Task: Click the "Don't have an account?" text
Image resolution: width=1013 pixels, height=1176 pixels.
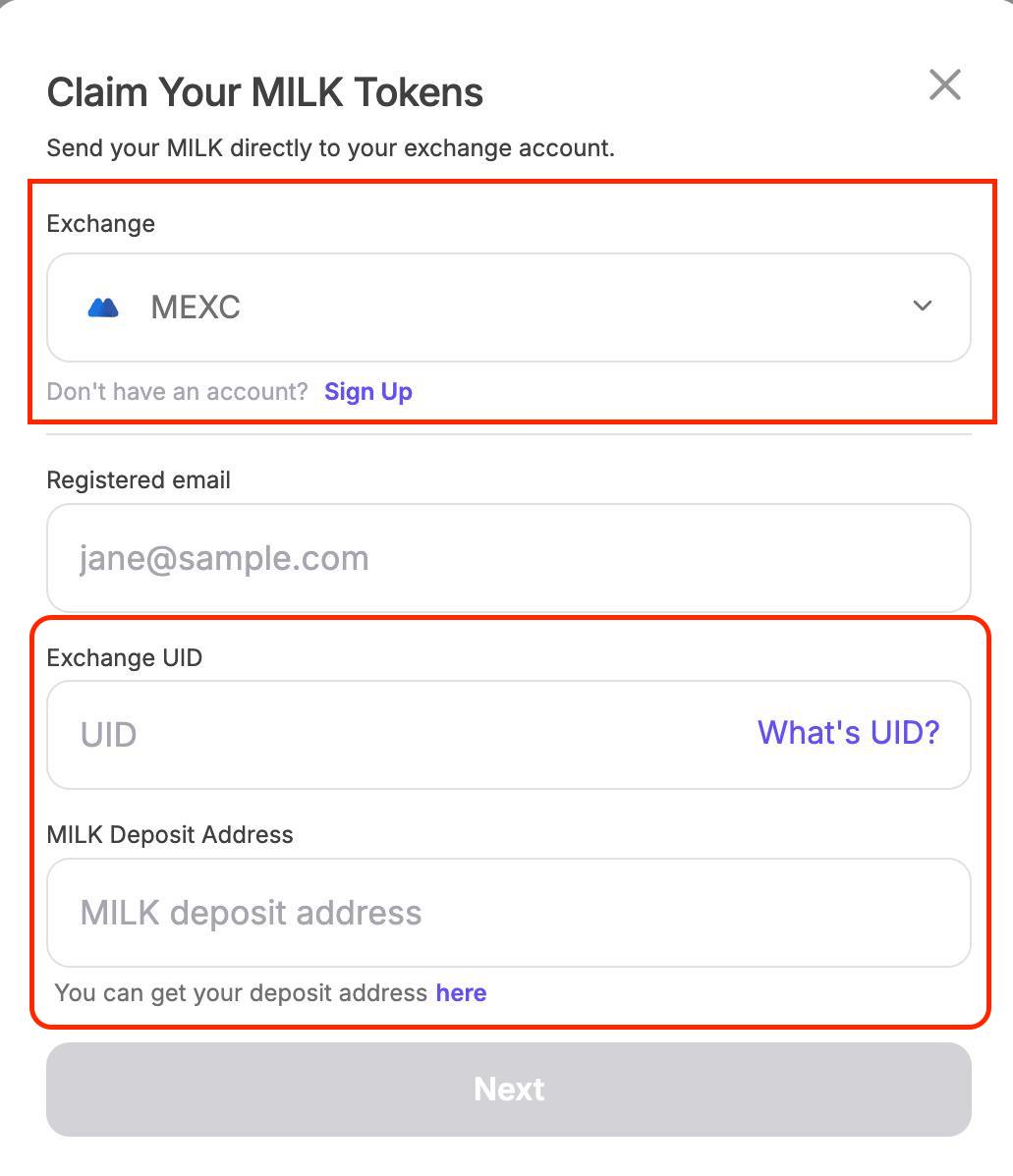Action: coord(178,391)
